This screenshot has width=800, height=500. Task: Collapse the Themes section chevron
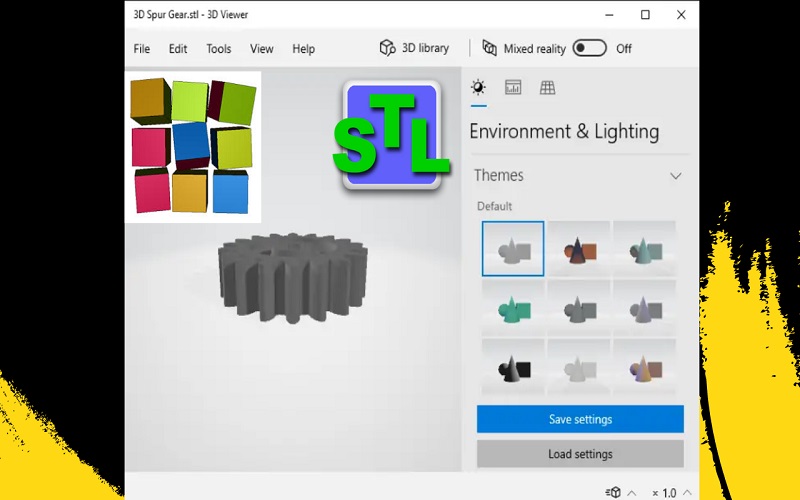tap(676, 176)
